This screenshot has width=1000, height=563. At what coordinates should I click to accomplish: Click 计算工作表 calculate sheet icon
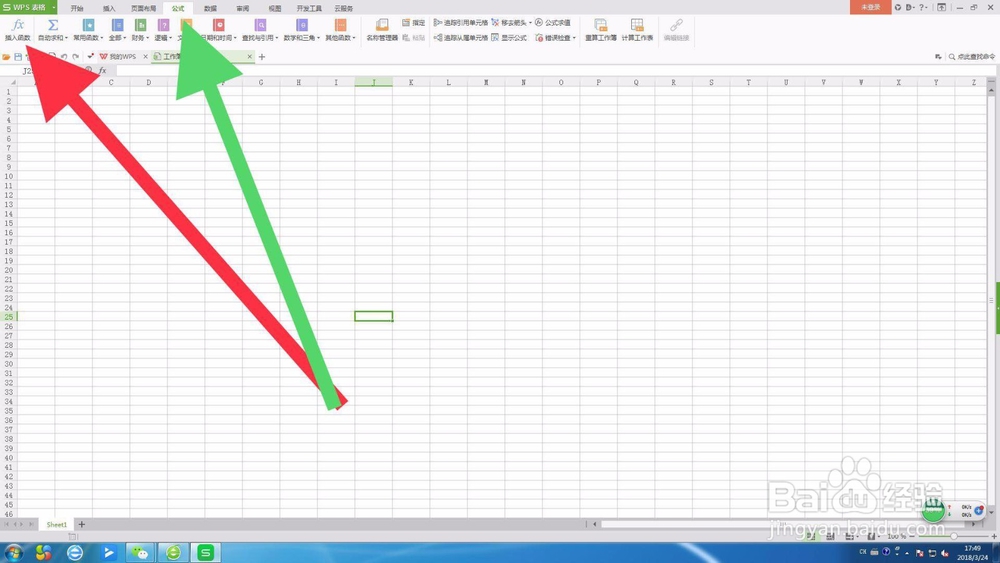(x=637, y=25)
